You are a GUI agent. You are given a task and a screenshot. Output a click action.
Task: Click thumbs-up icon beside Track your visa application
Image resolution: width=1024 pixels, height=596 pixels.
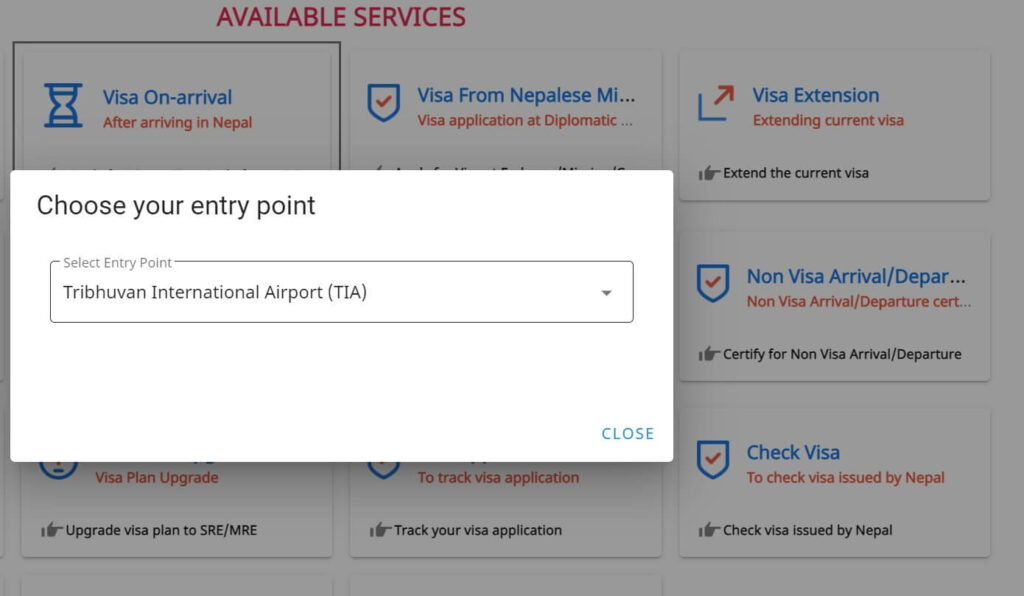380,530
